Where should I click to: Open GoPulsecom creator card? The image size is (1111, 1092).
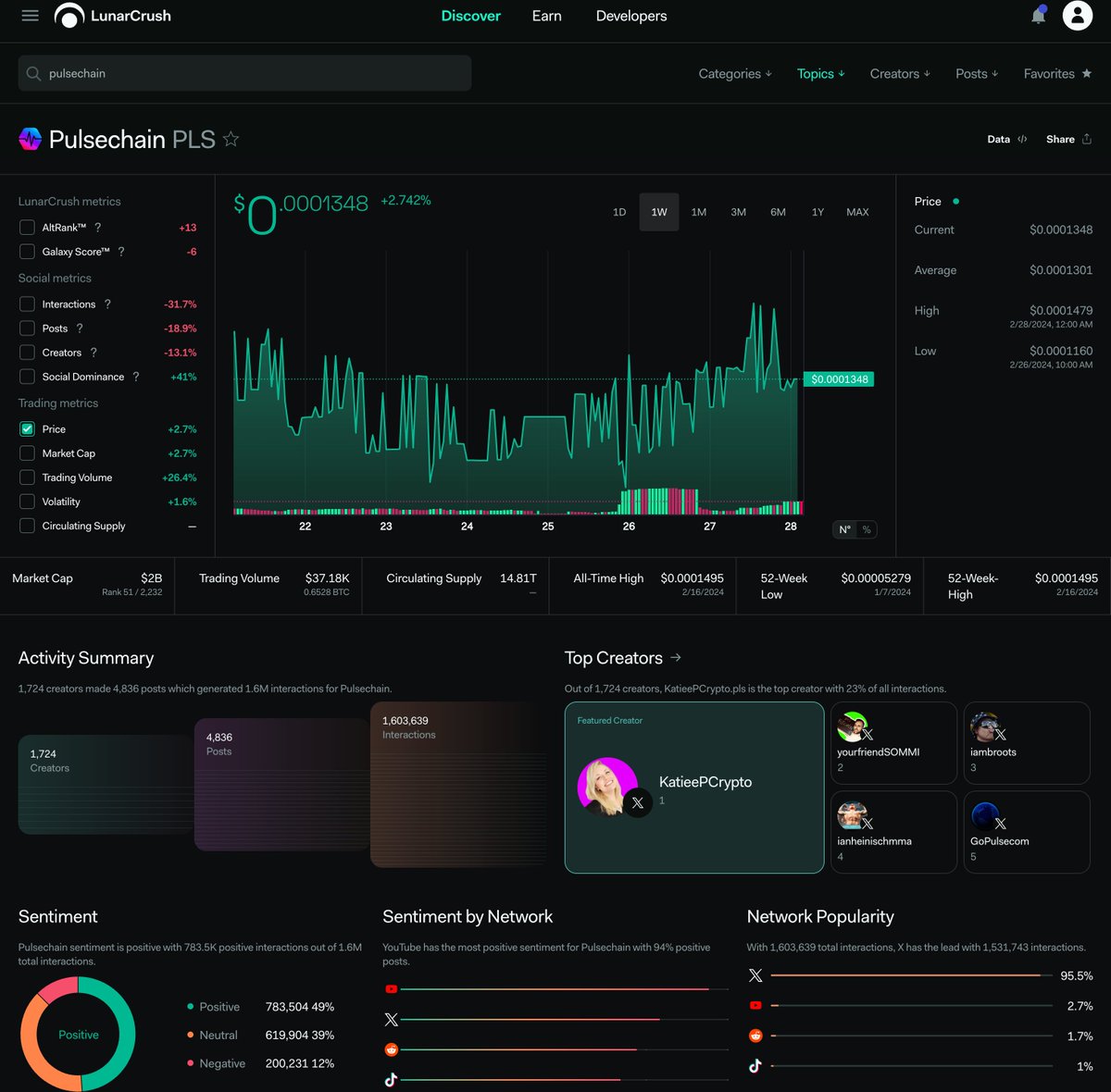pos(1027,832)
